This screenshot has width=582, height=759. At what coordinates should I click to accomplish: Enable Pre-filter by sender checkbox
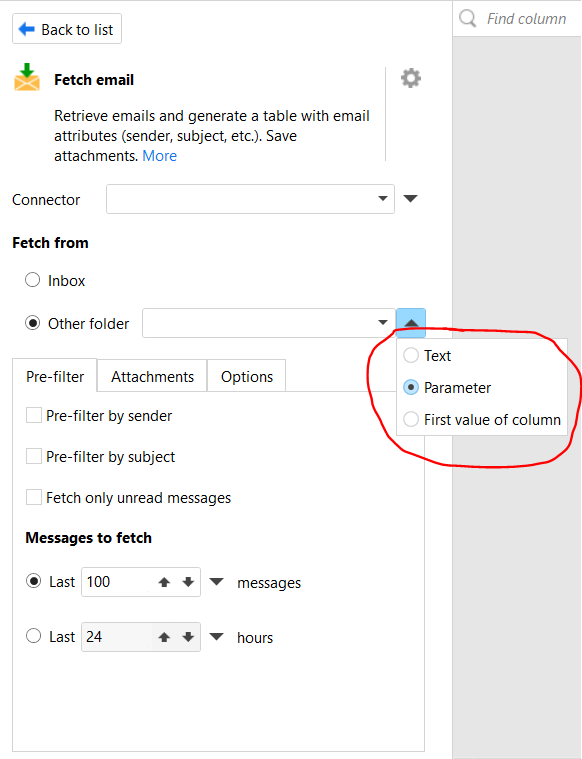33,415
